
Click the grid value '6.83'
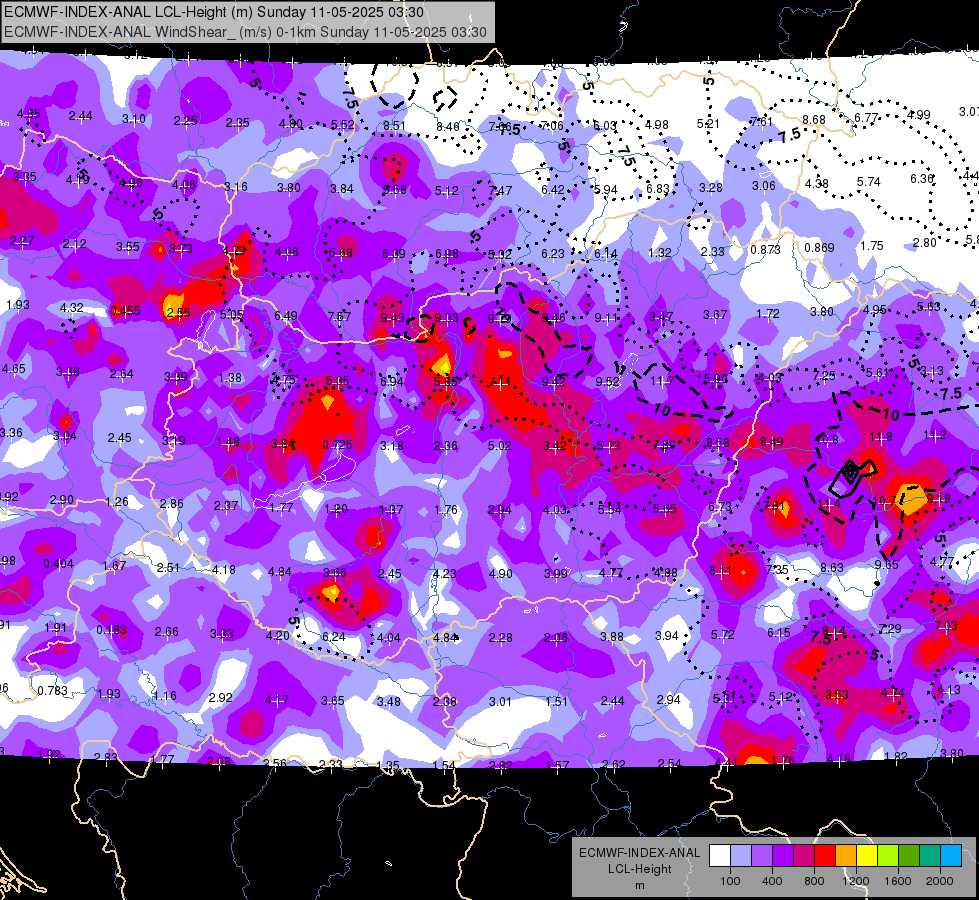pyautogui.click(x=657, y=189)
